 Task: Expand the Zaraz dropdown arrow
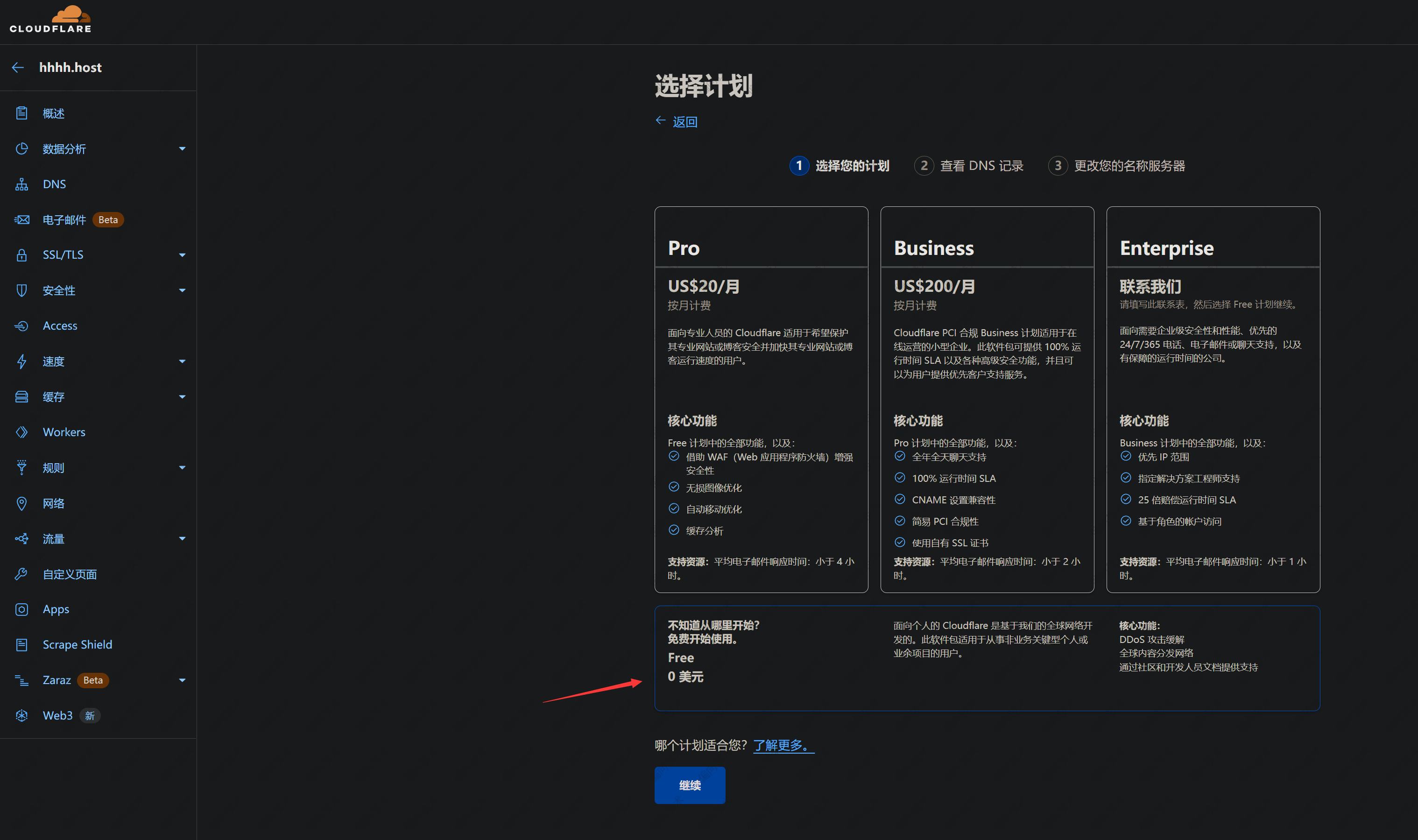pos(182,680)
